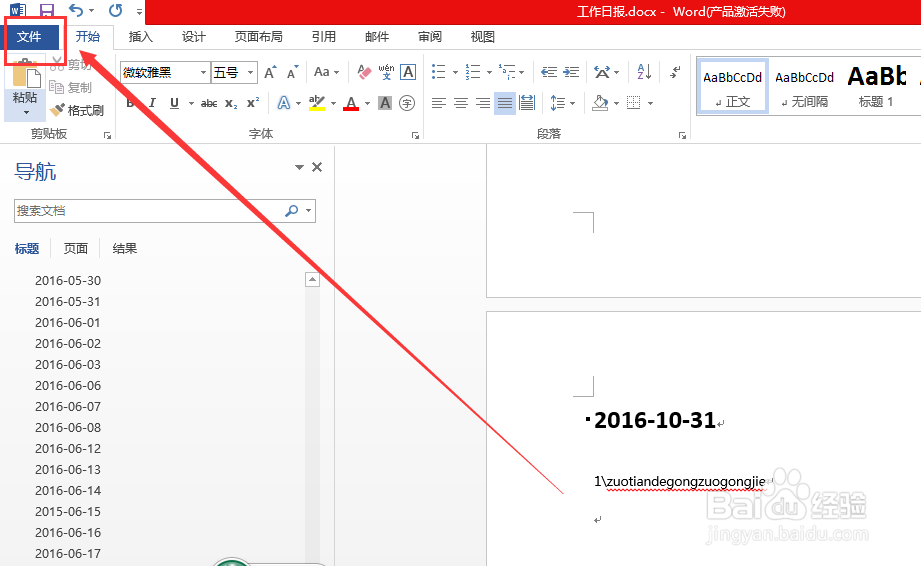This screenshot has height=566, width=921.
Task: Click the Copy (复制) command
Action: pyautogui.click(x=71, y=87)
